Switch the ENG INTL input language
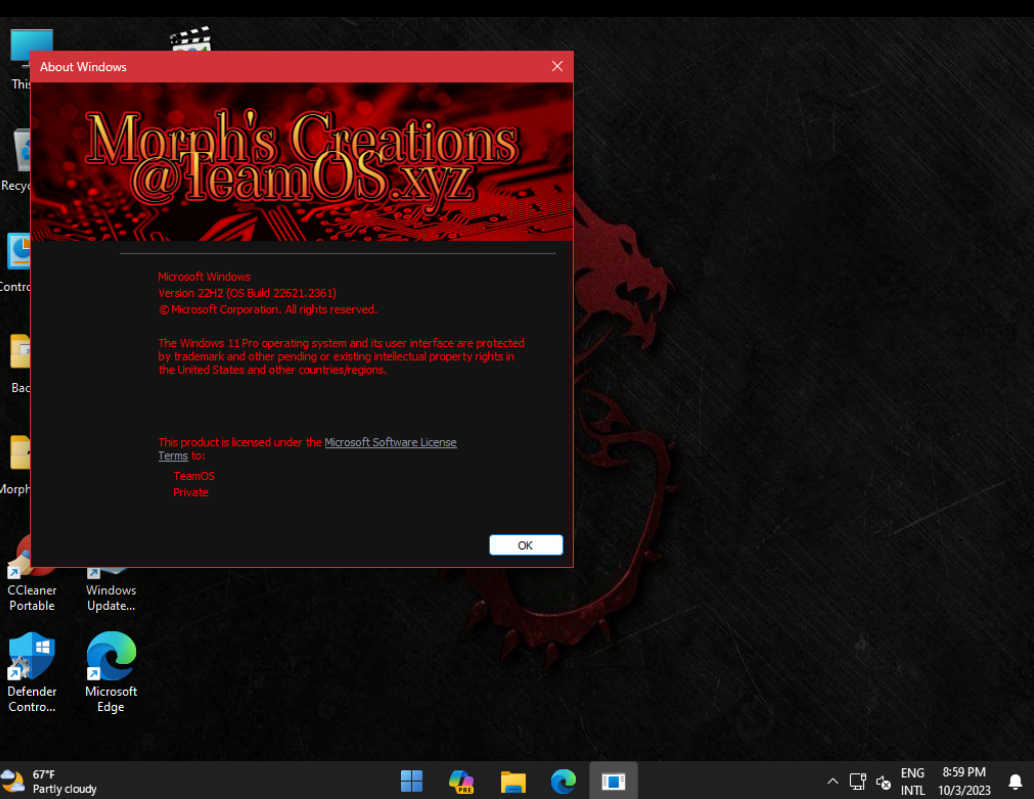 pos(913,781)
